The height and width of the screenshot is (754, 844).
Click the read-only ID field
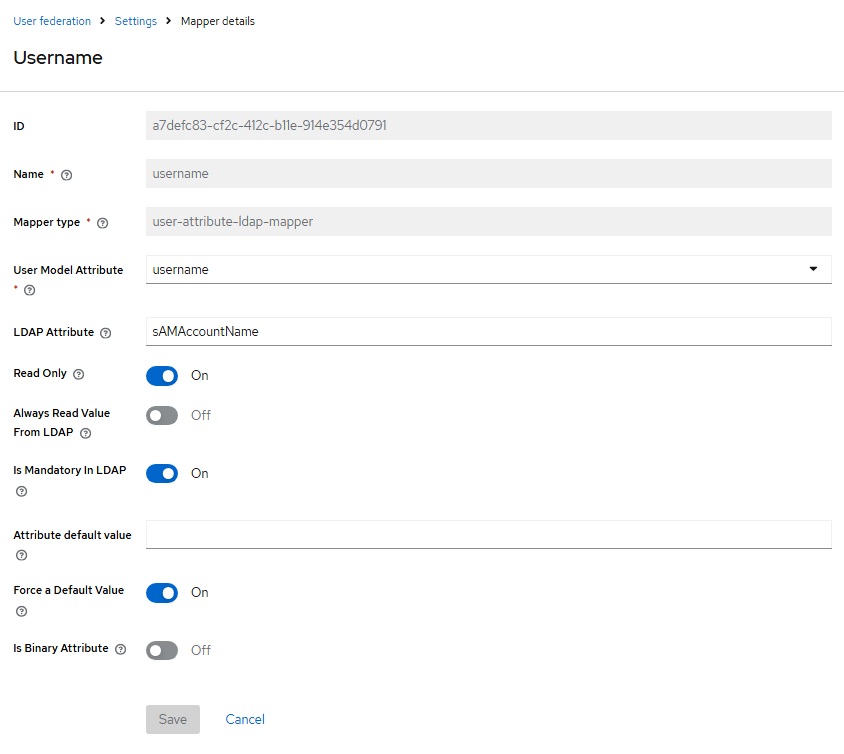(x=489, y=125)
